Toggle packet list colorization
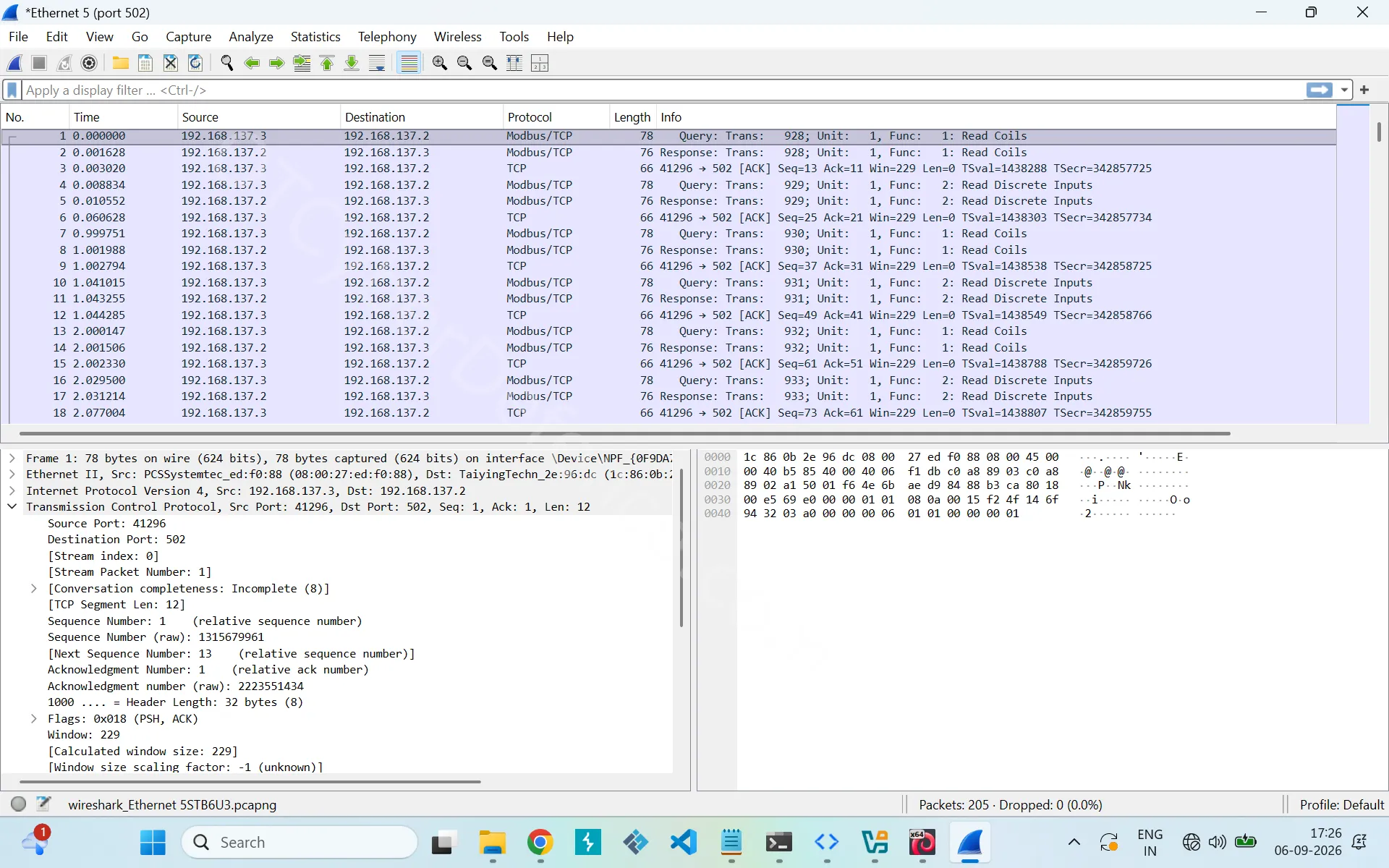 tap(409, 63)
